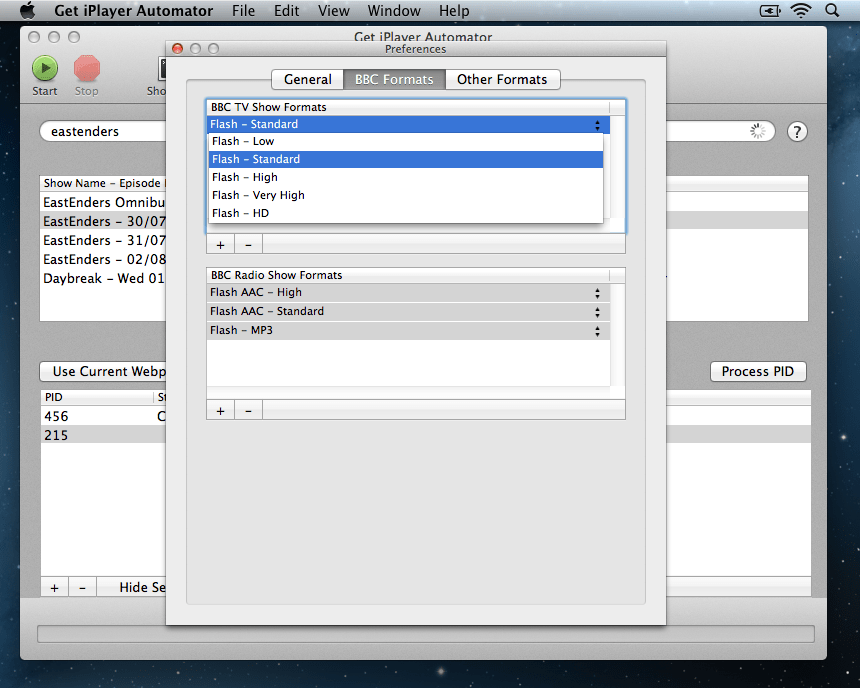Click the eastenders search field

pos(103,132)
